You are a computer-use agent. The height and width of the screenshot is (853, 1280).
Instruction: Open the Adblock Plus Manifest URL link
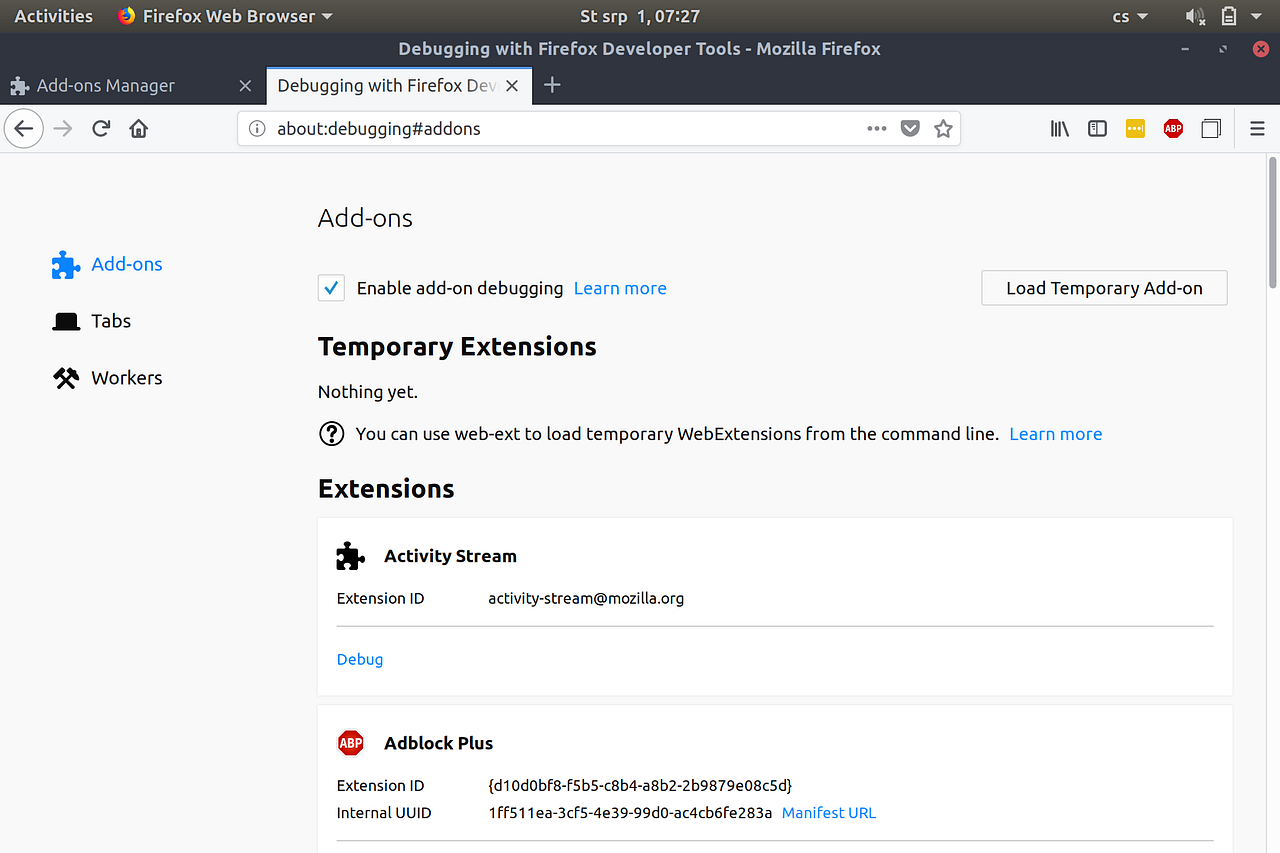pos(828,813)
